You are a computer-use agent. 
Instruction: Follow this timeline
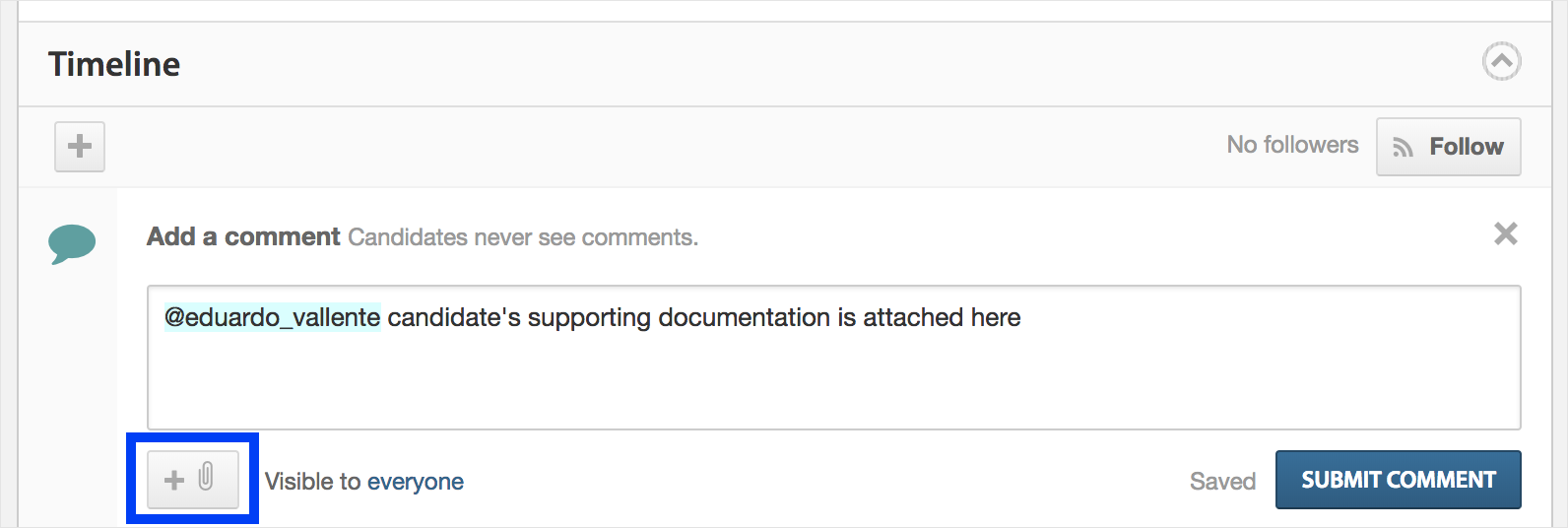(1448, 147)
